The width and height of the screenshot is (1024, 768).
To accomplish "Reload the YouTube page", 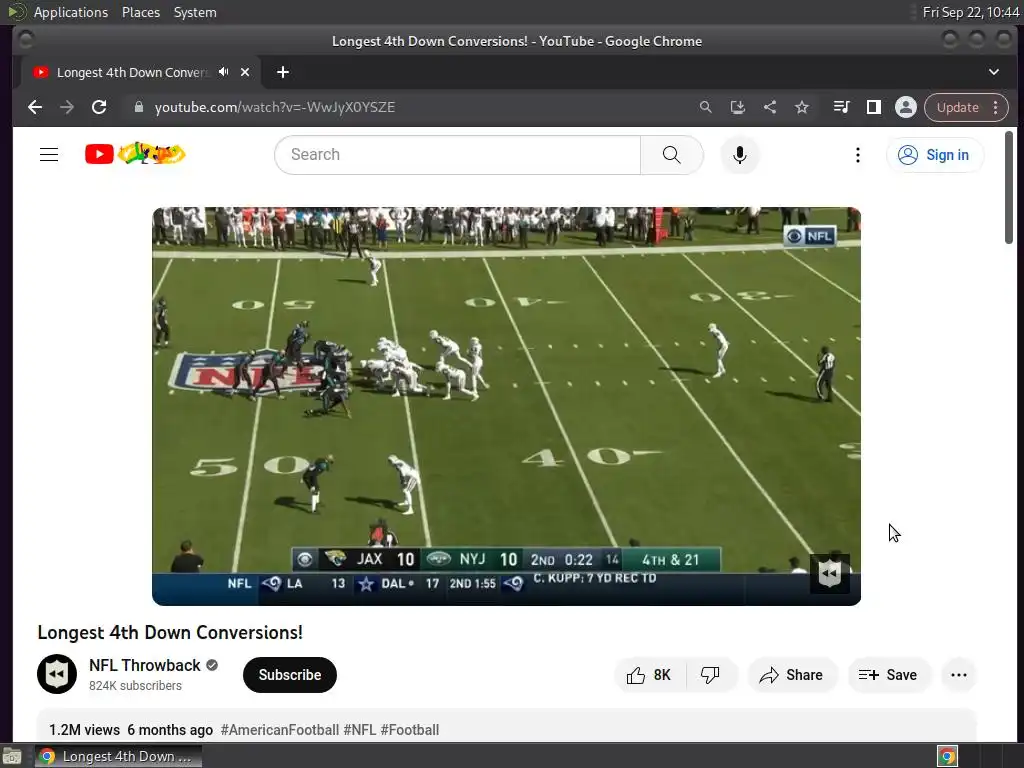I will (99, 107).
